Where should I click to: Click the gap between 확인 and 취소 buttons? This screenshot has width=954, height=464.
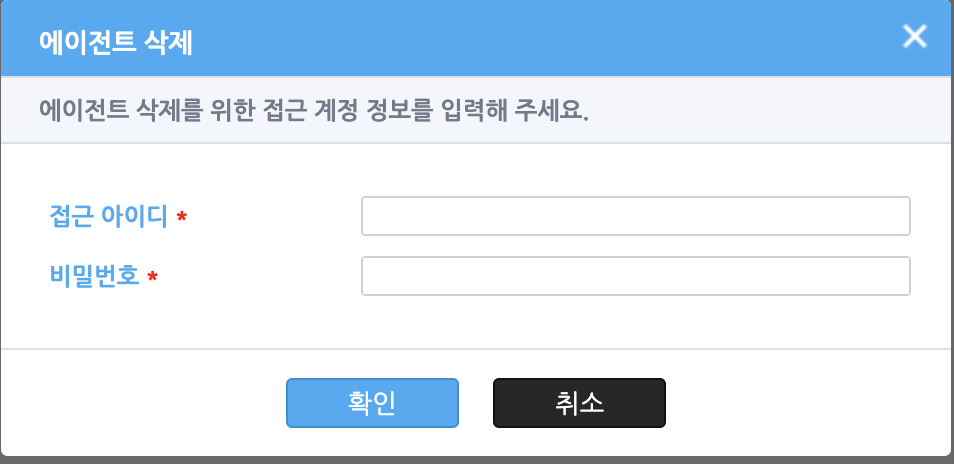(x=476, y=403)
